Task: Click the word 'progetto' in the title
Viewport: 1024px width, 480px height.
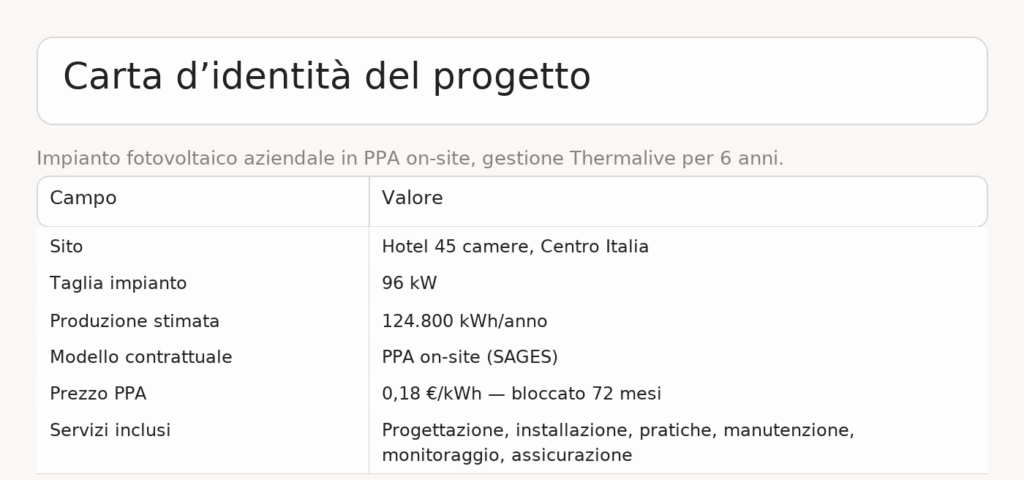Action: [x=512, y=78]
